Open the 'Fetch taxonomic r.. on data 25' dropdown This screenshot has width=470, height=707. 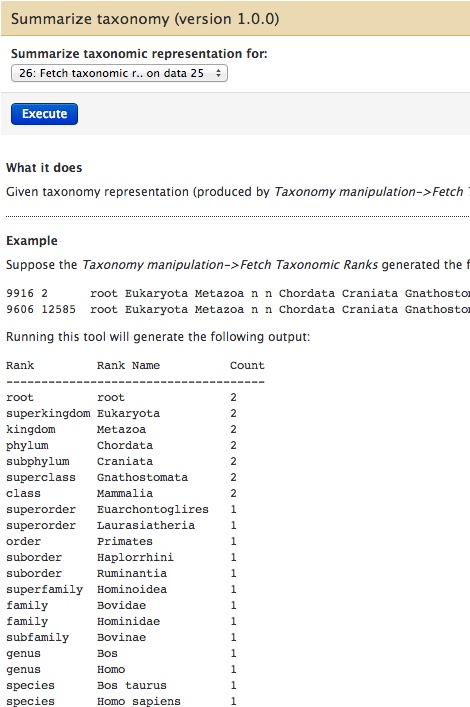(x=119, y=73)
